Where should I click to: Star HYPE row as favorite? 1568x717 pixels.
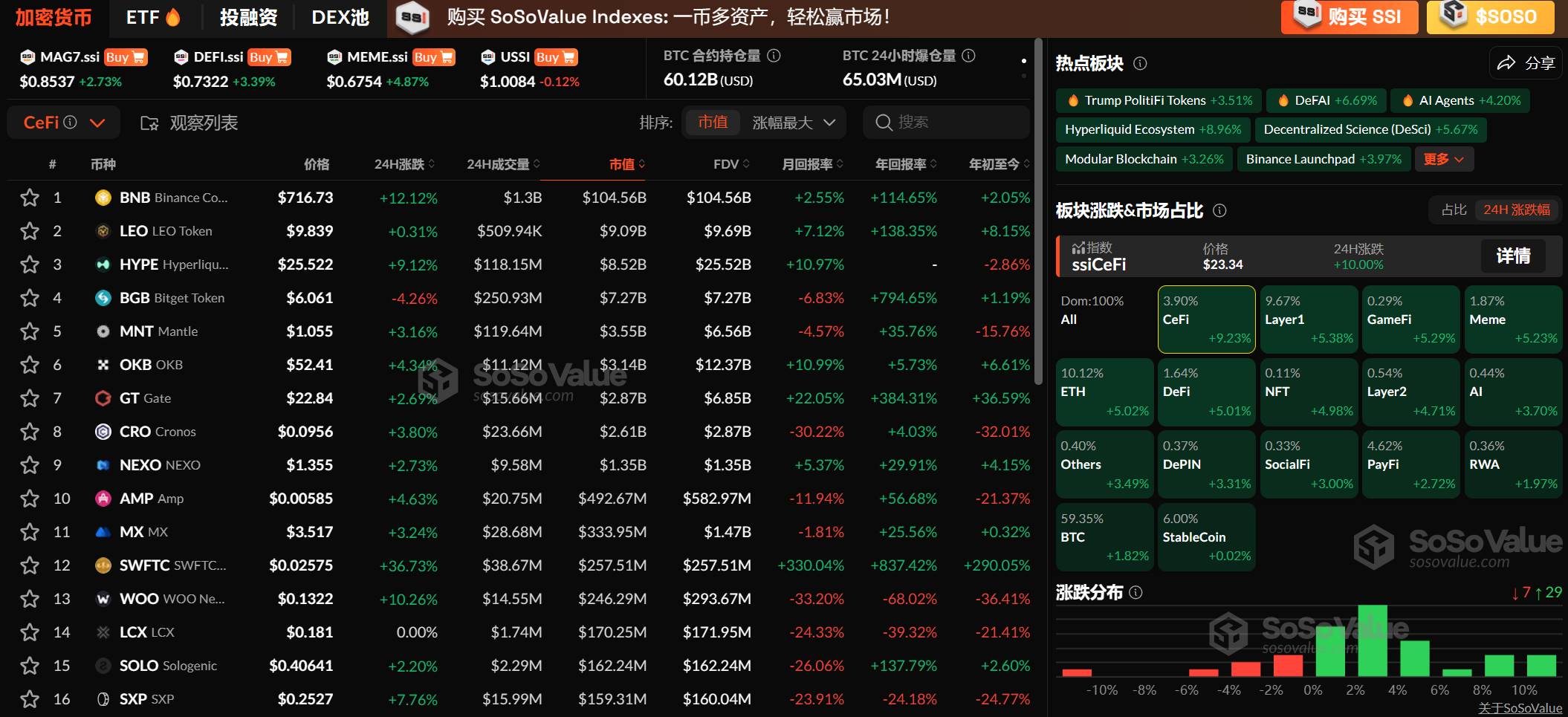point(30,265)
